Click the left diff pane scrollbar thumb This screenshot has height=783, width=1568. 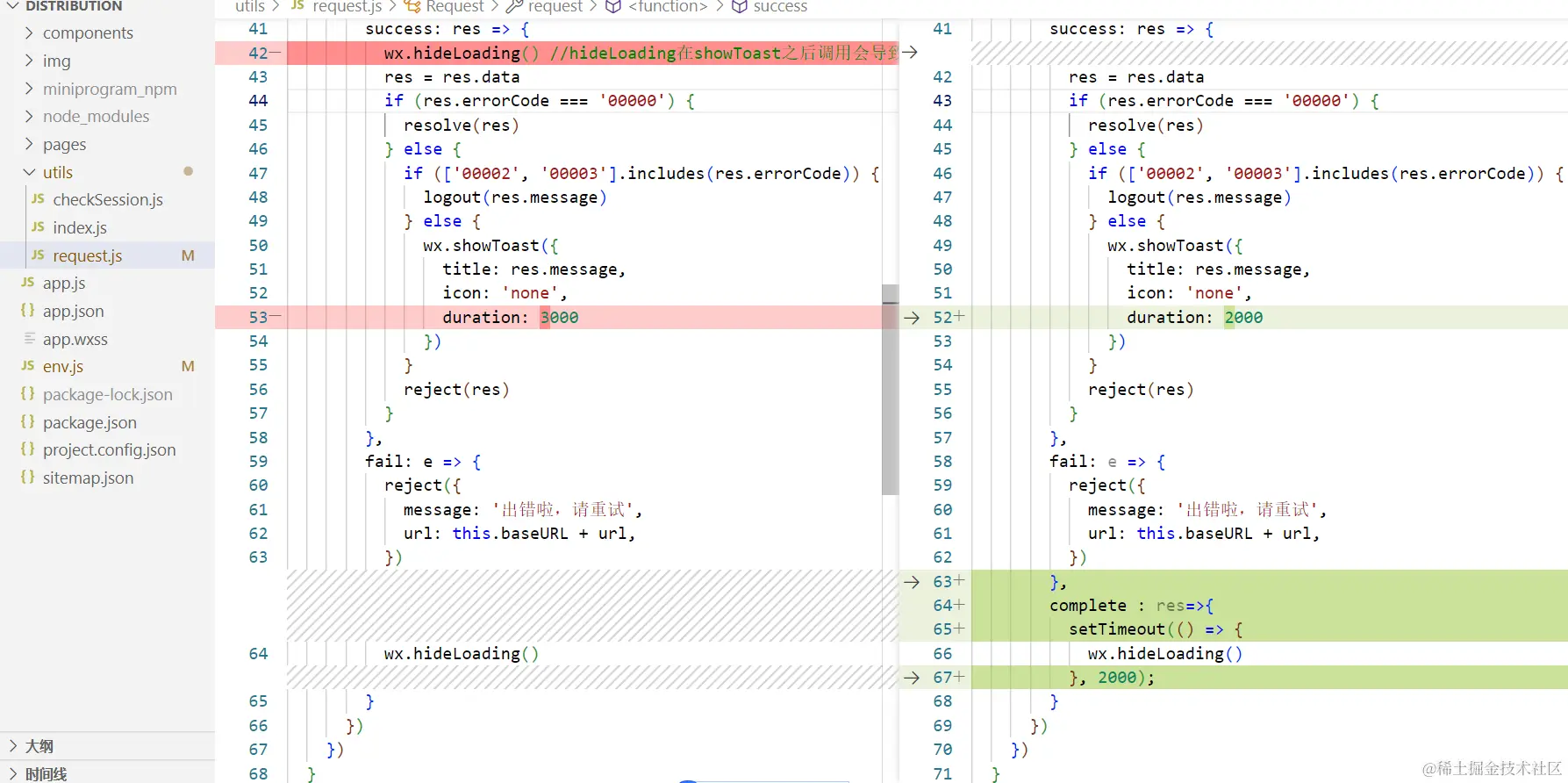pyautogui.click(x=890, y=390)
